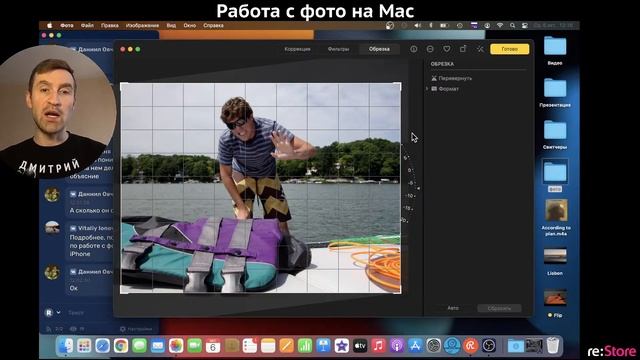
Task: Click Перевернуть to flip the photo
Action: [451, 78]
